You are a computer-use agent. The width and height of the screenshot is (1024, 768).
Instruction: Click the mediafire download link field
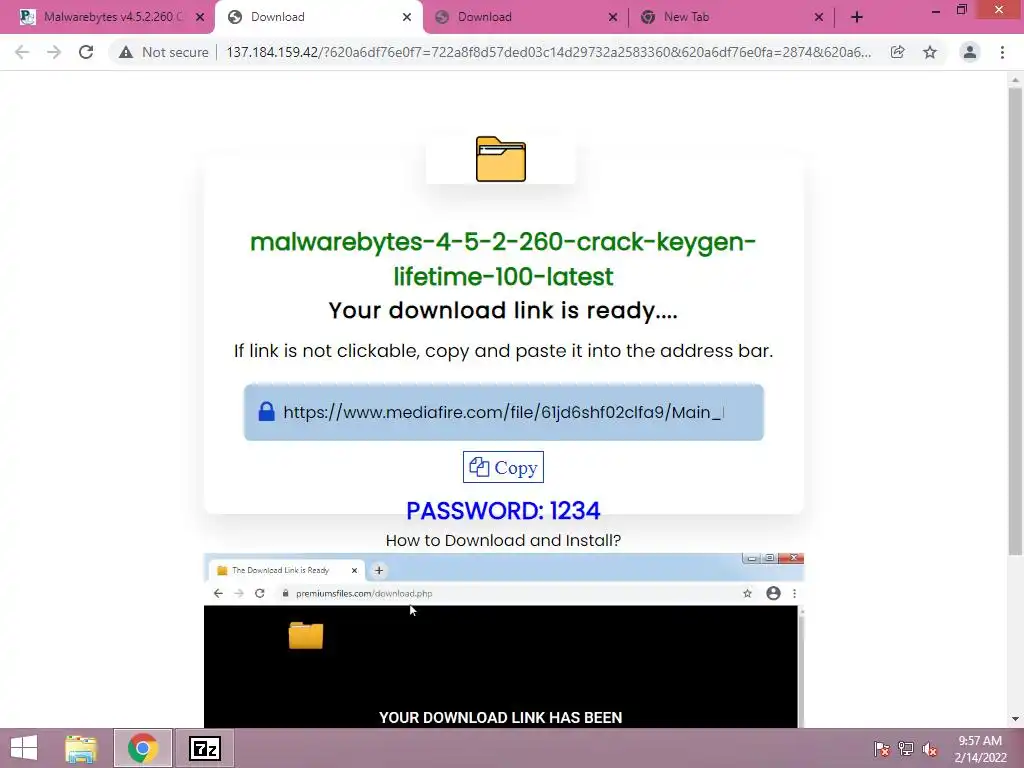504,412
